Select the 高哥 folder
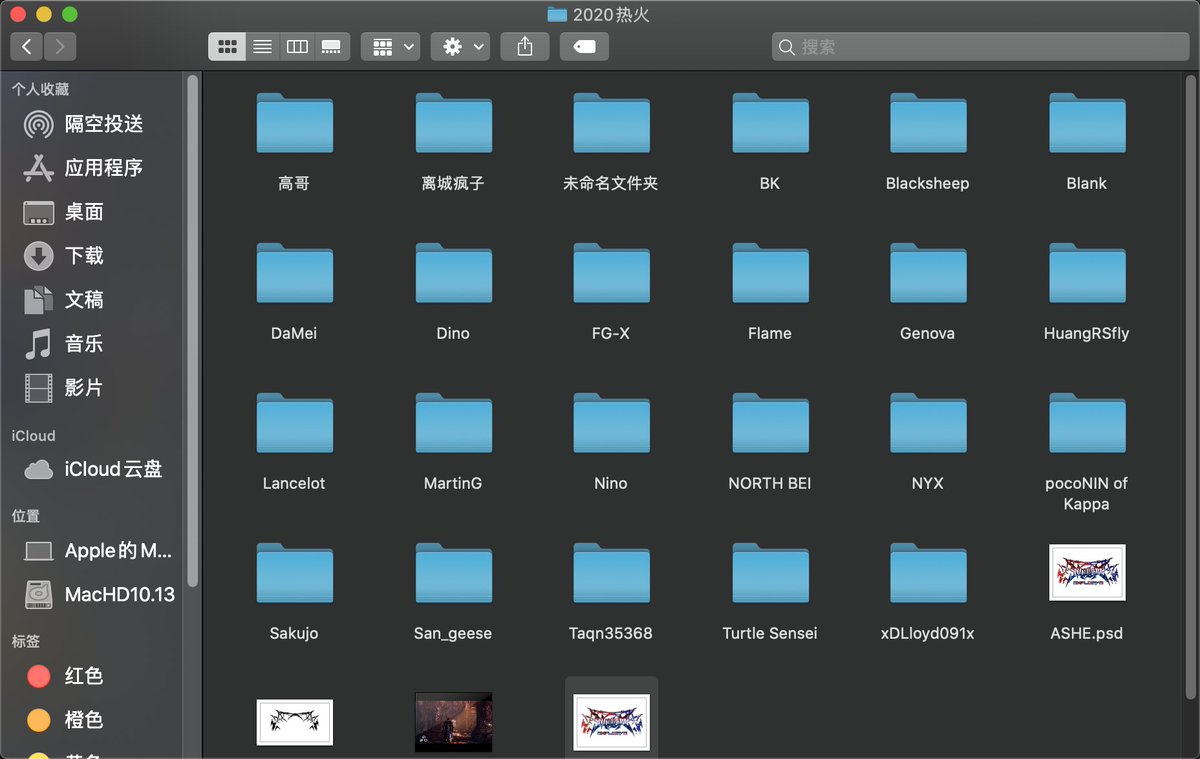The image size is (1200, 759). [295, 123]
